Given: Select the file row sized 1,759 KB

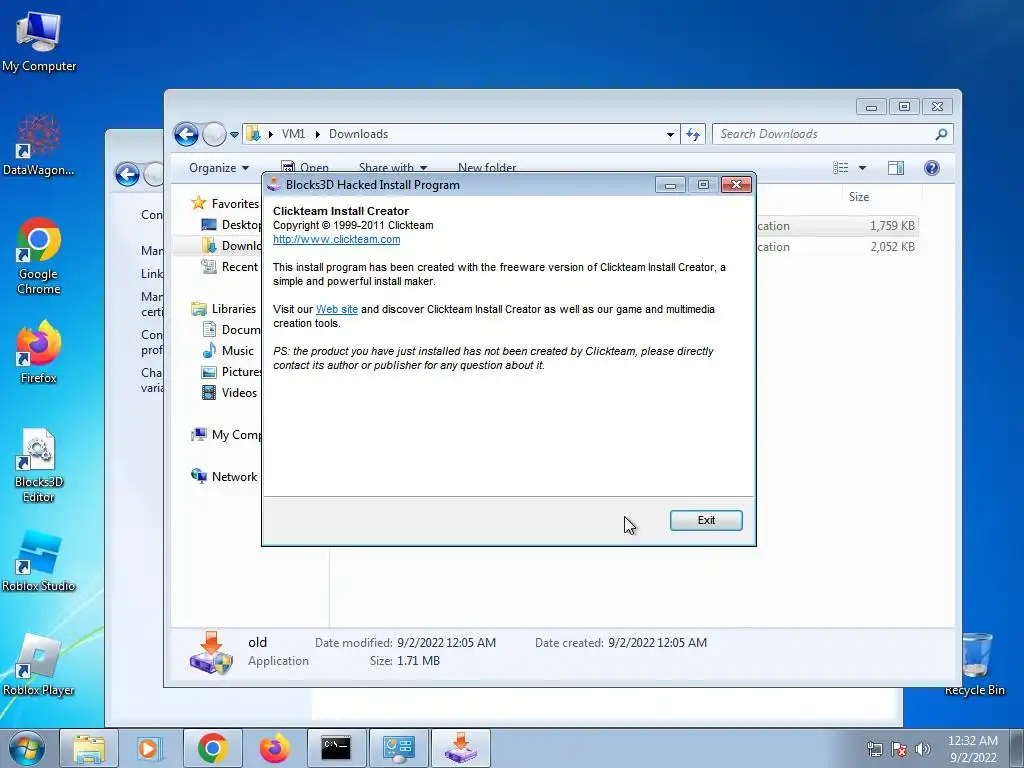Looking at the screenshot, I should tap(837, 226).
